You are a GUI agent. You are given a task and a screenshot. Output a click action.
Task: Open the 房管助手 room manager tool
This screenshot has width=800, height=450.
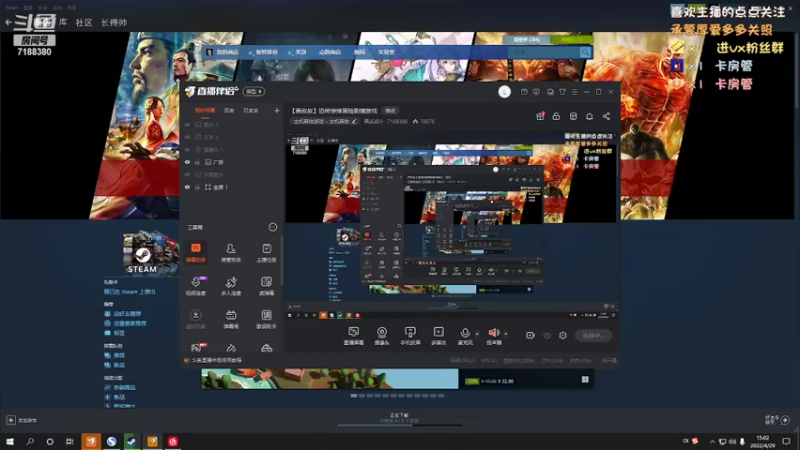coord(231,253)
